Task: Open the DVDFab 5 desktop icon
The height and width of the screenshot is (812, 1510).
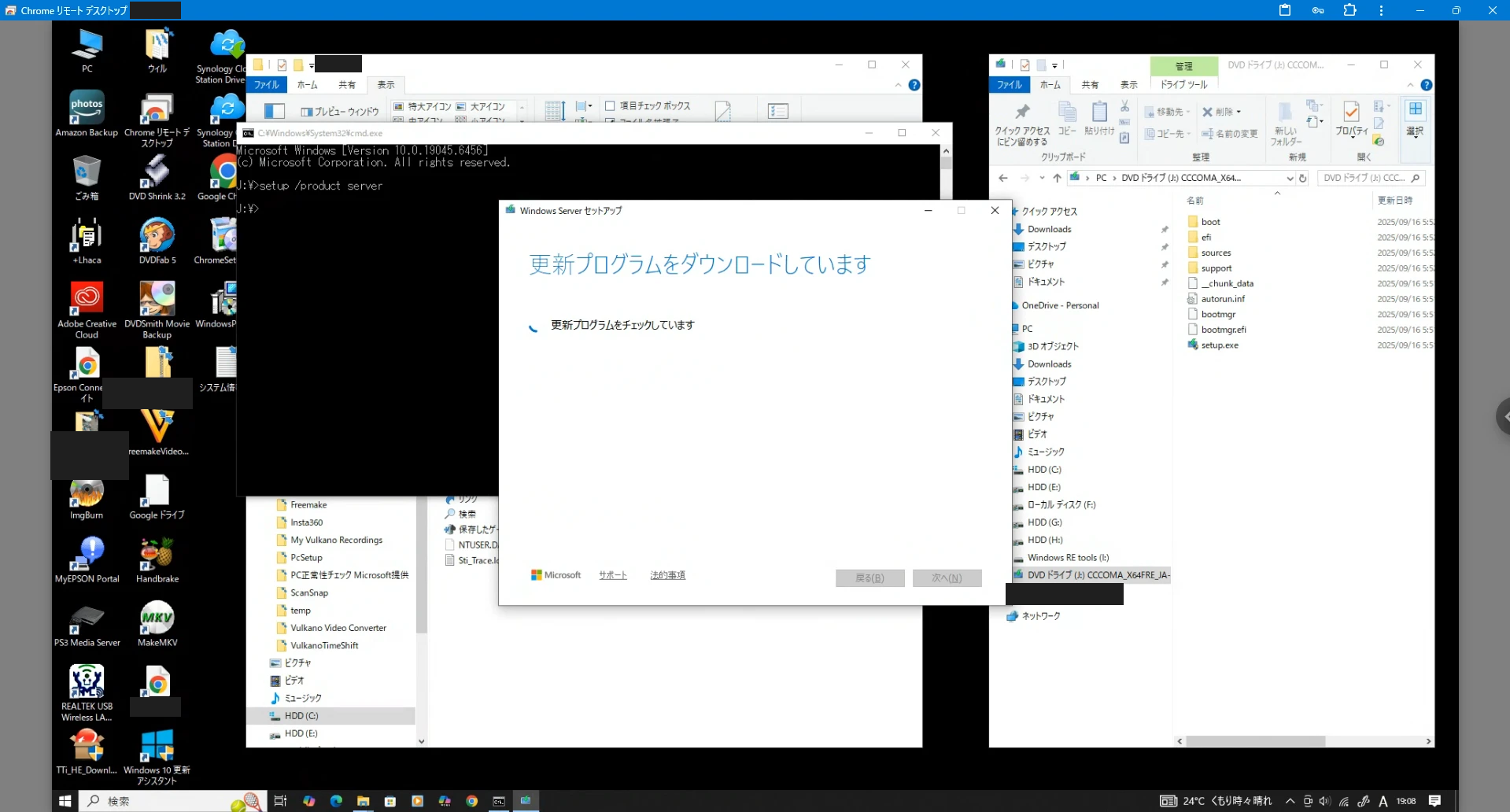Action: [x=157, y=241]
